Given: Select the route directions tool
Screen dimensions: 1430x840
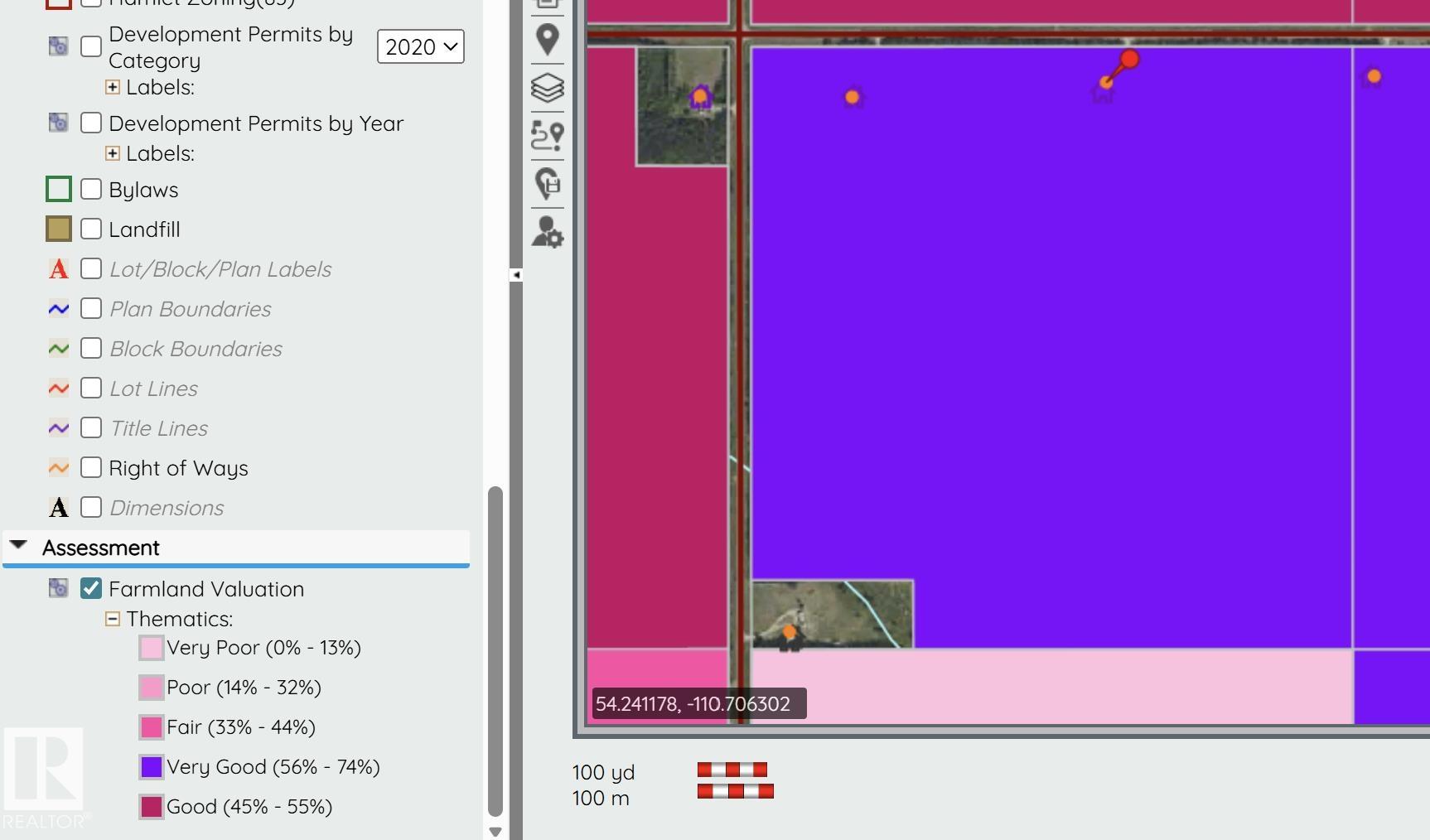Looking at the screenshot, I should (x=548, y=135).
